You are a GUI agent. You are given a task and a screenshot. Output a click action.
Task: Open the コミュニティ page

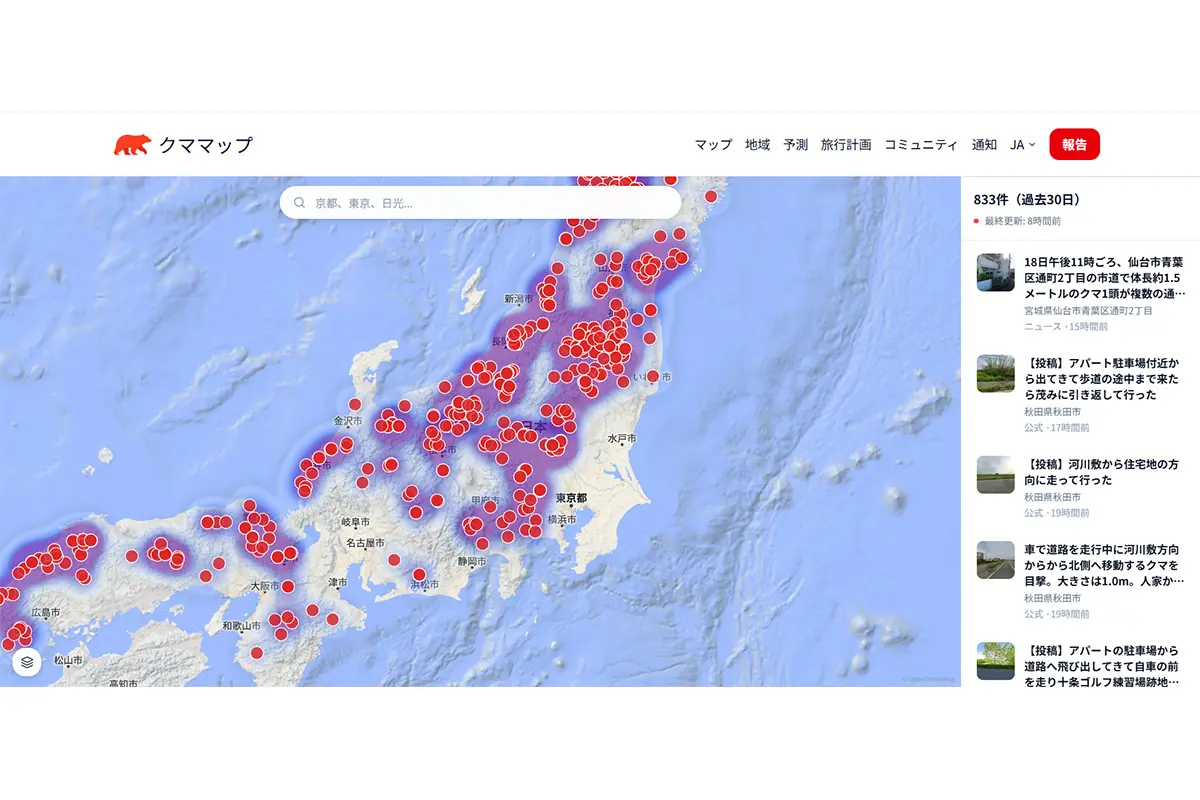tap(920, 145)
